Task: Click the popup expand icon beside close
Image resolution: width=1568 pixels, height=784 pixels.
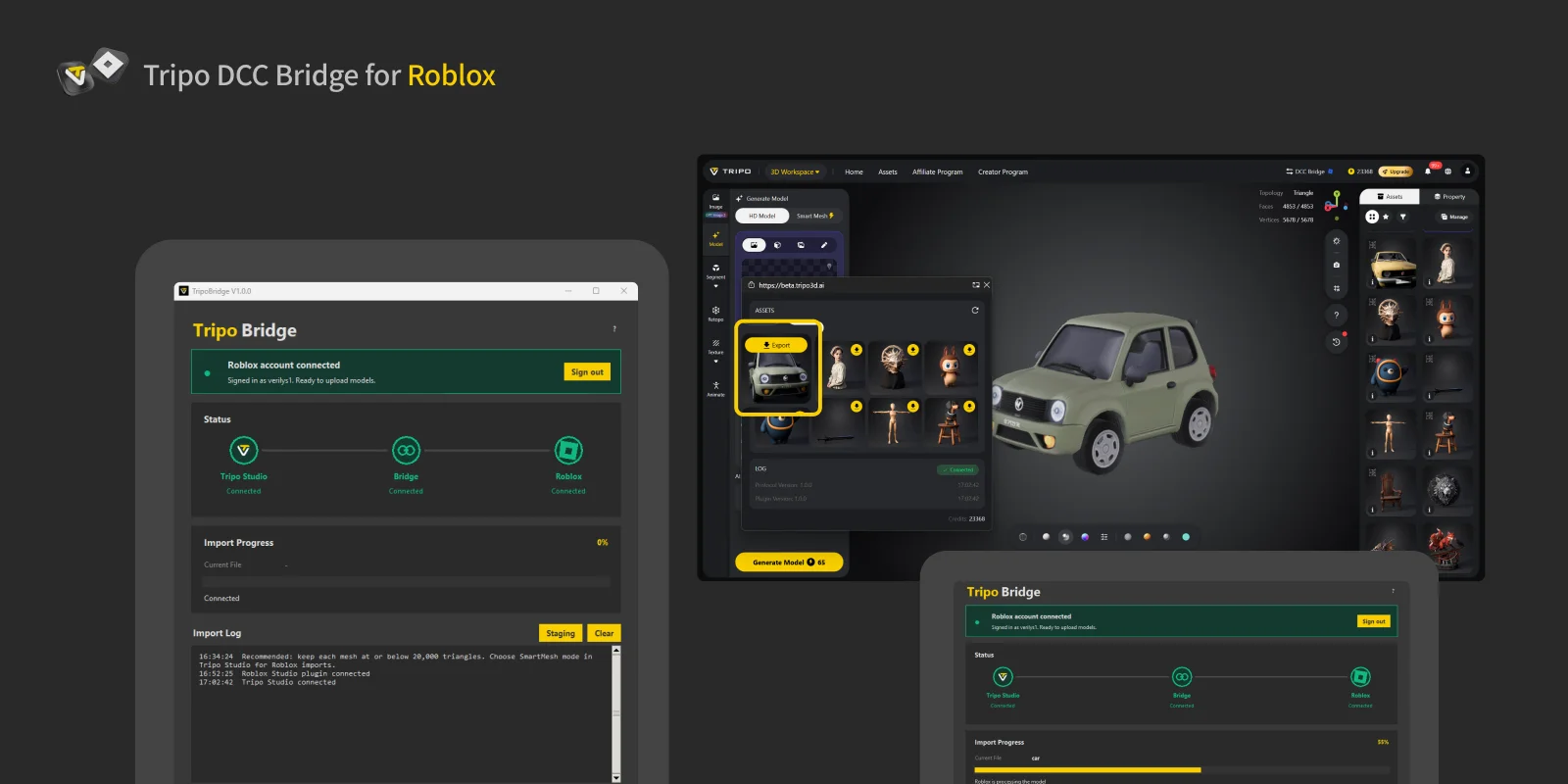Action: 975,285
